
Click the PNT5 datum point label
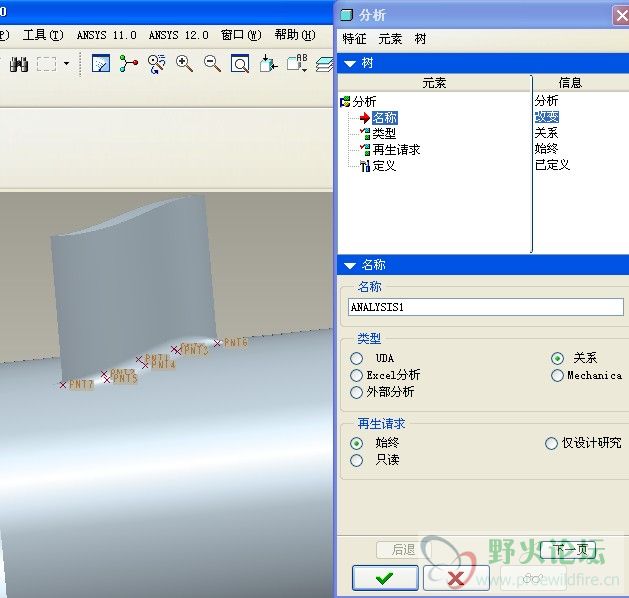pyautogui.click(x=125, y=378)
